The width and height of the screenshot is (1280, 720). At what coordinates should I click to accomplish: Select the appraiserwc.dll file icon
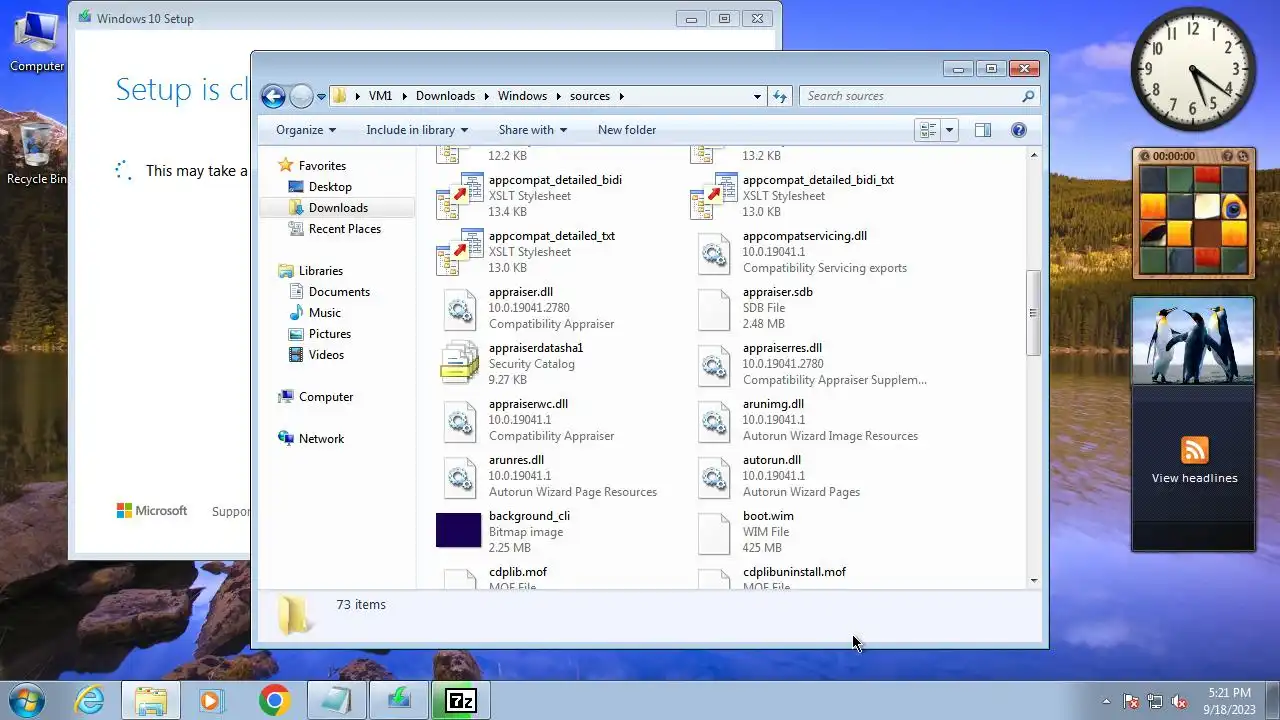460,420
